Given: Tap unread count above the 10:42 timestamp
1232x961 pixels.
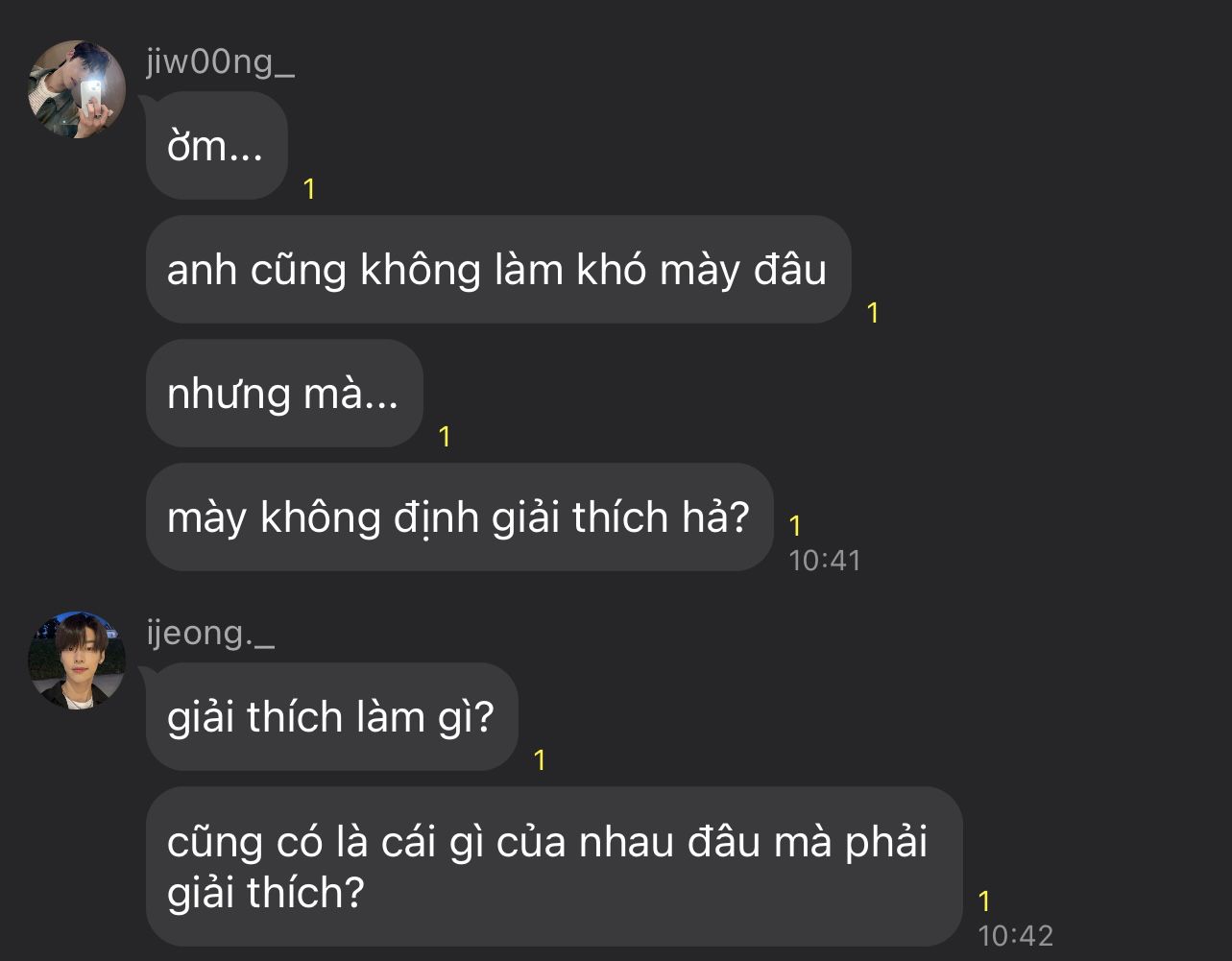Looking at the screenshot, I should tap(984, 901).
